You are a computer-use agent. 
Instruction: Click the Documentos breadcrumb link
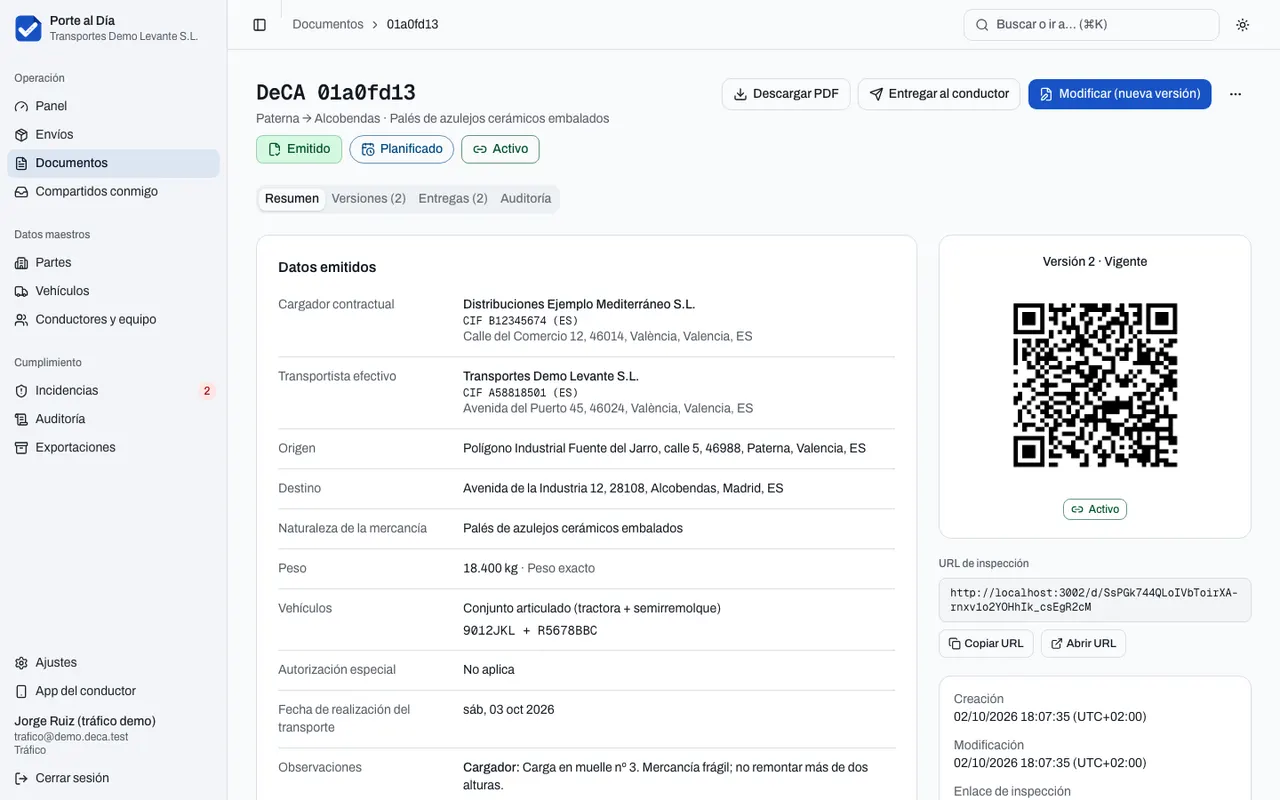(x=328, y=24)
